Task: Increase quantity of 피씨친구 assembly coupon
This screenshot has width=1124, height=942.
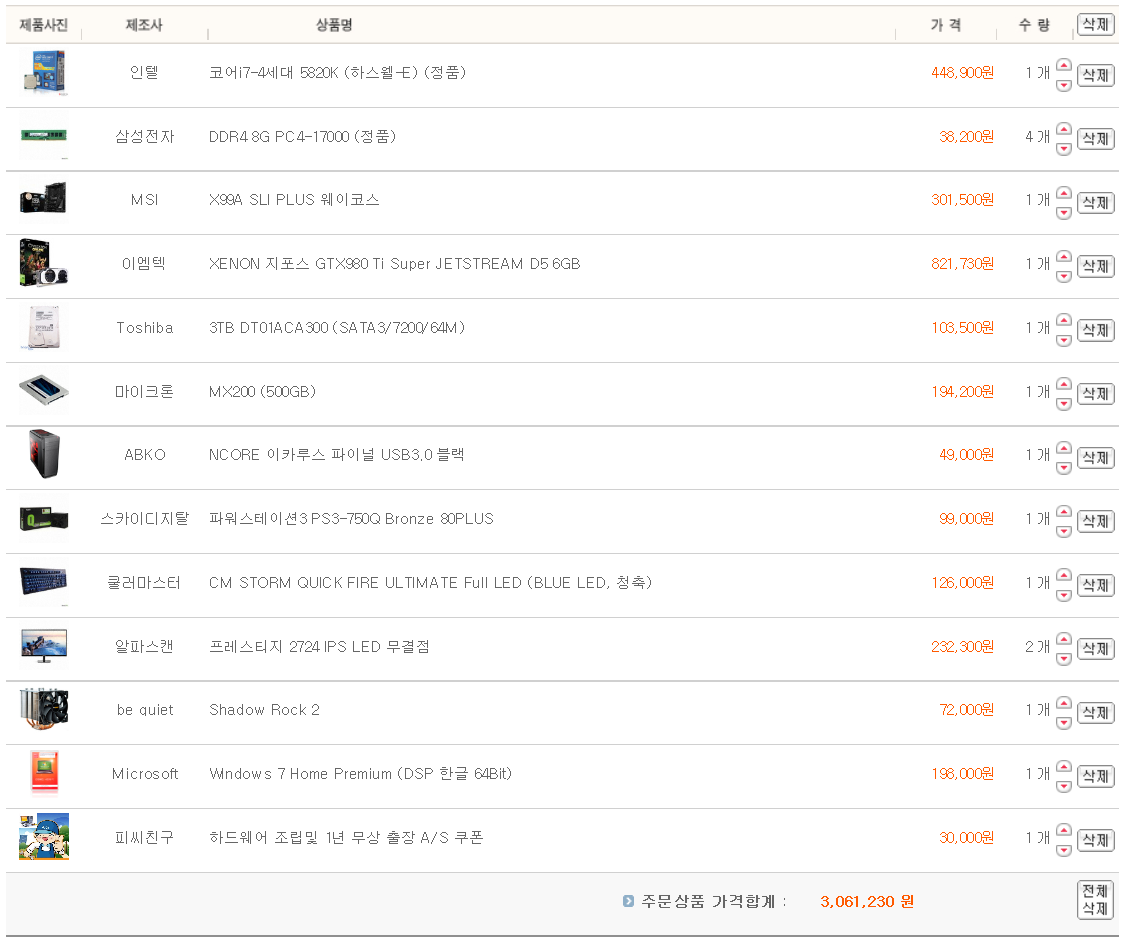Action: pos(1064,830)
